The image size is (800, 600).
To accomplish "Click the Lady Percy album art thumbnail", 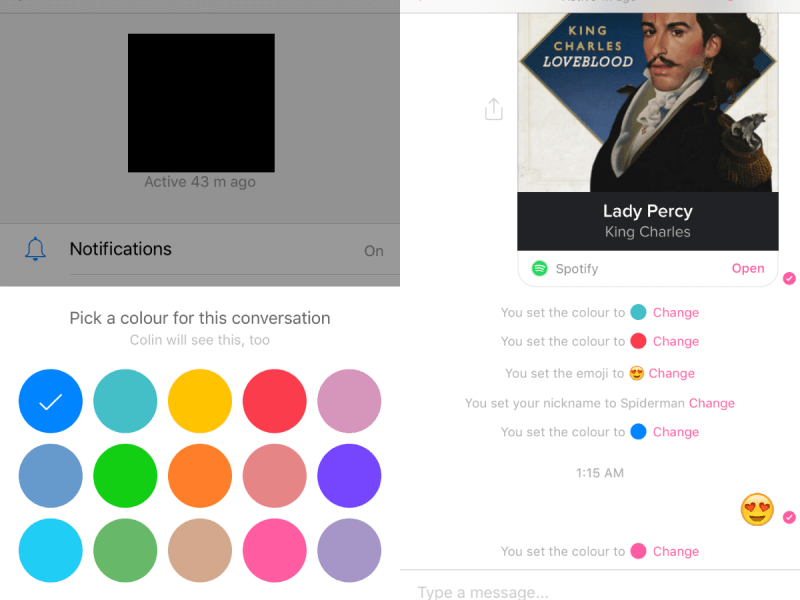I will 647,95.
